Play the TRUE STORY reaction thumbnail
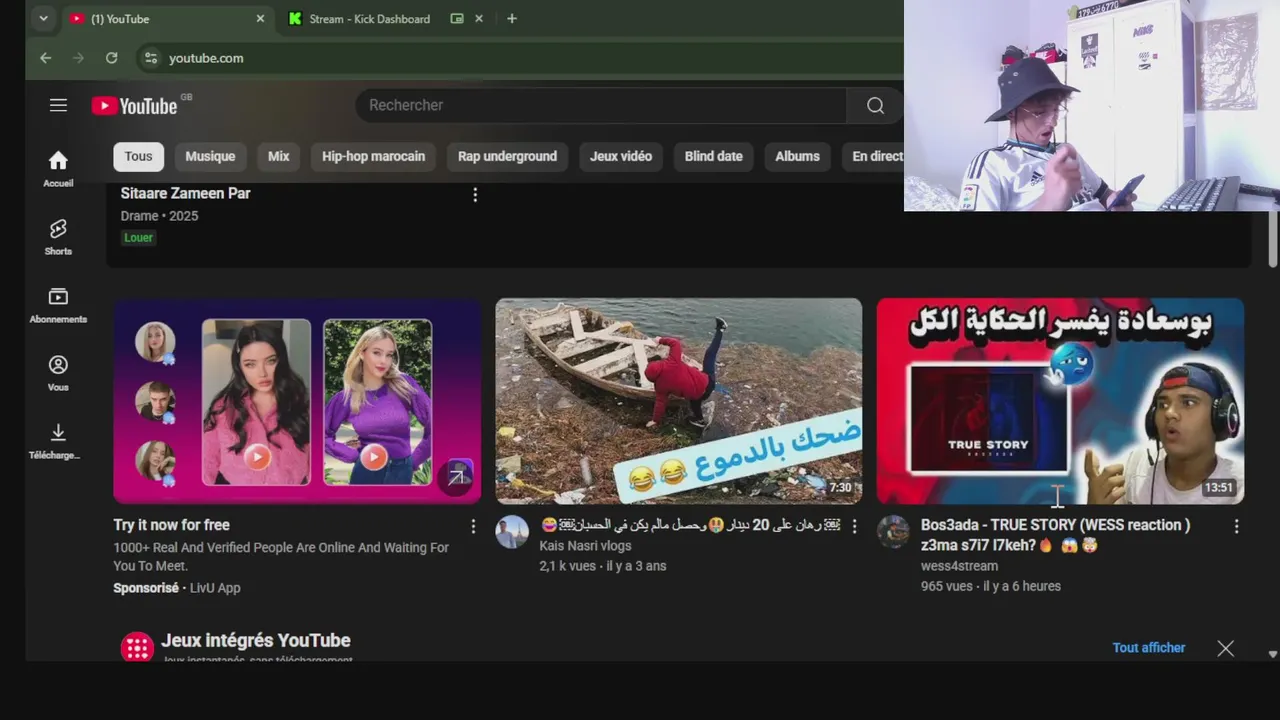1280x720 pixels. pos(1060,401)
